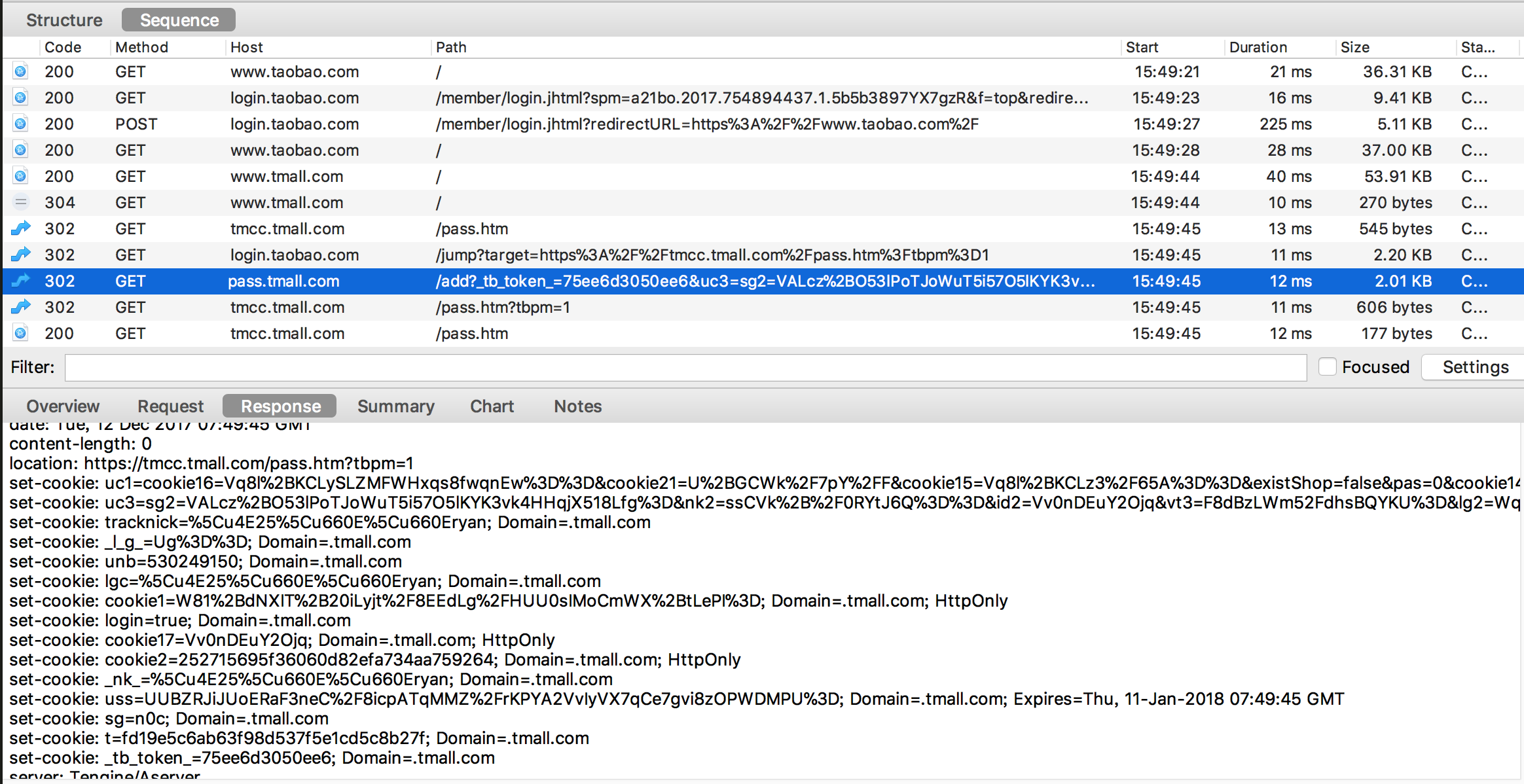1524x784 pixels.
Task: Sort the list by the Duration column header
Action: [x=1258, y=47]
